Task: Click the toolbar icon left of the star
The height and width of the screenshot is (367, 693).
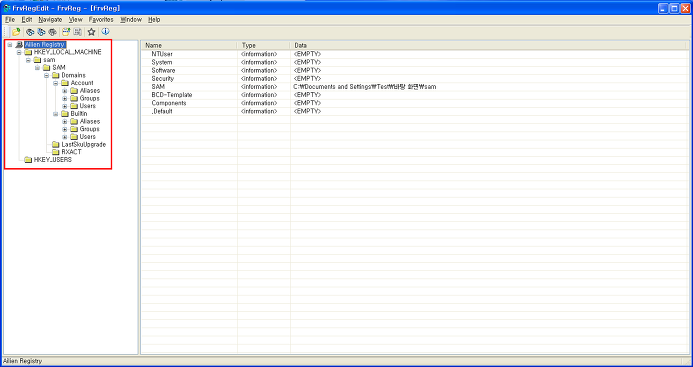Action: 77,32
